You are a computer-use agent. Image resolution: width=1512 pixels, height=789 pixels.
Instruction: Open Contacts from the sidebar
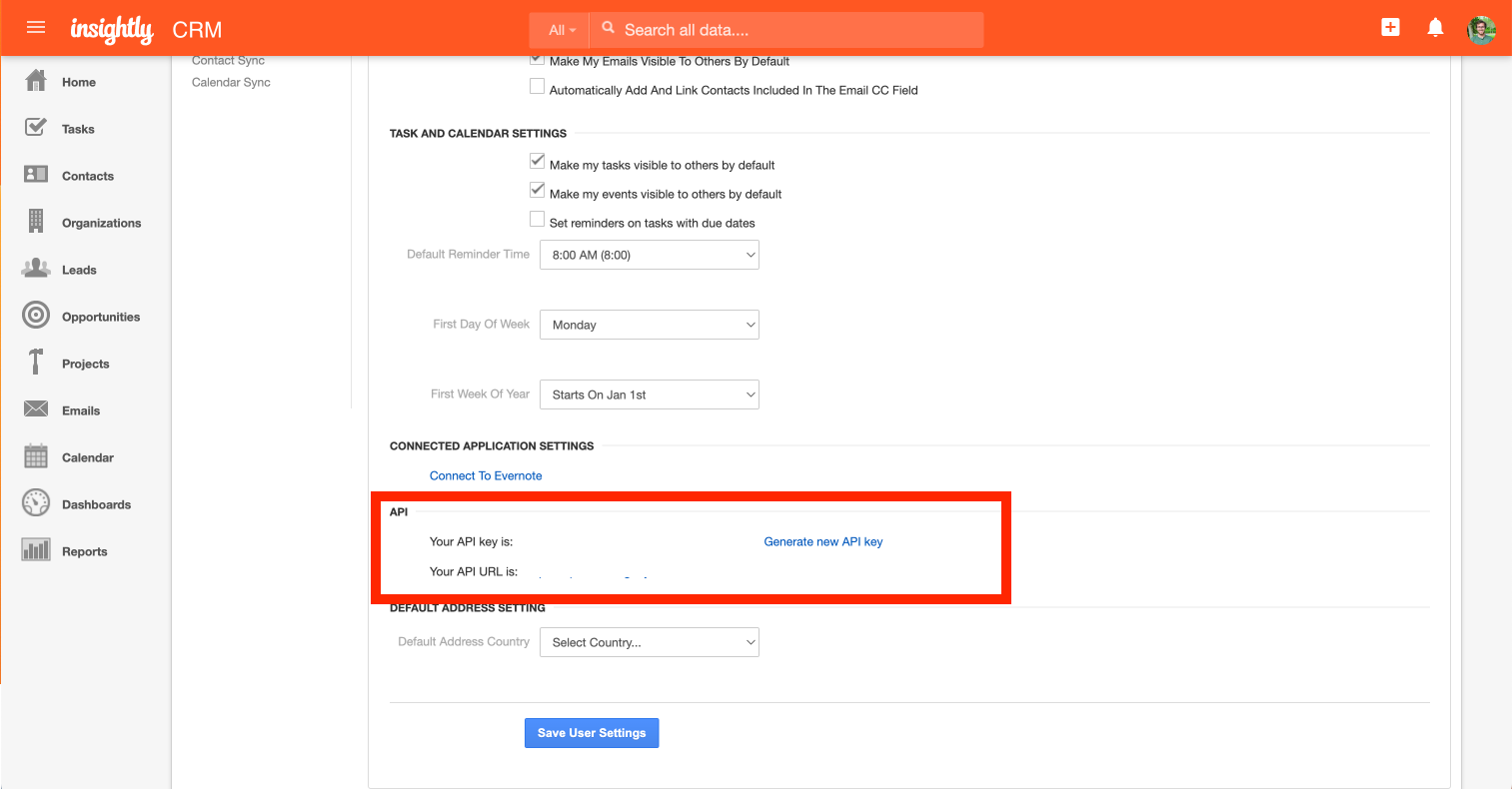(88, 175)
